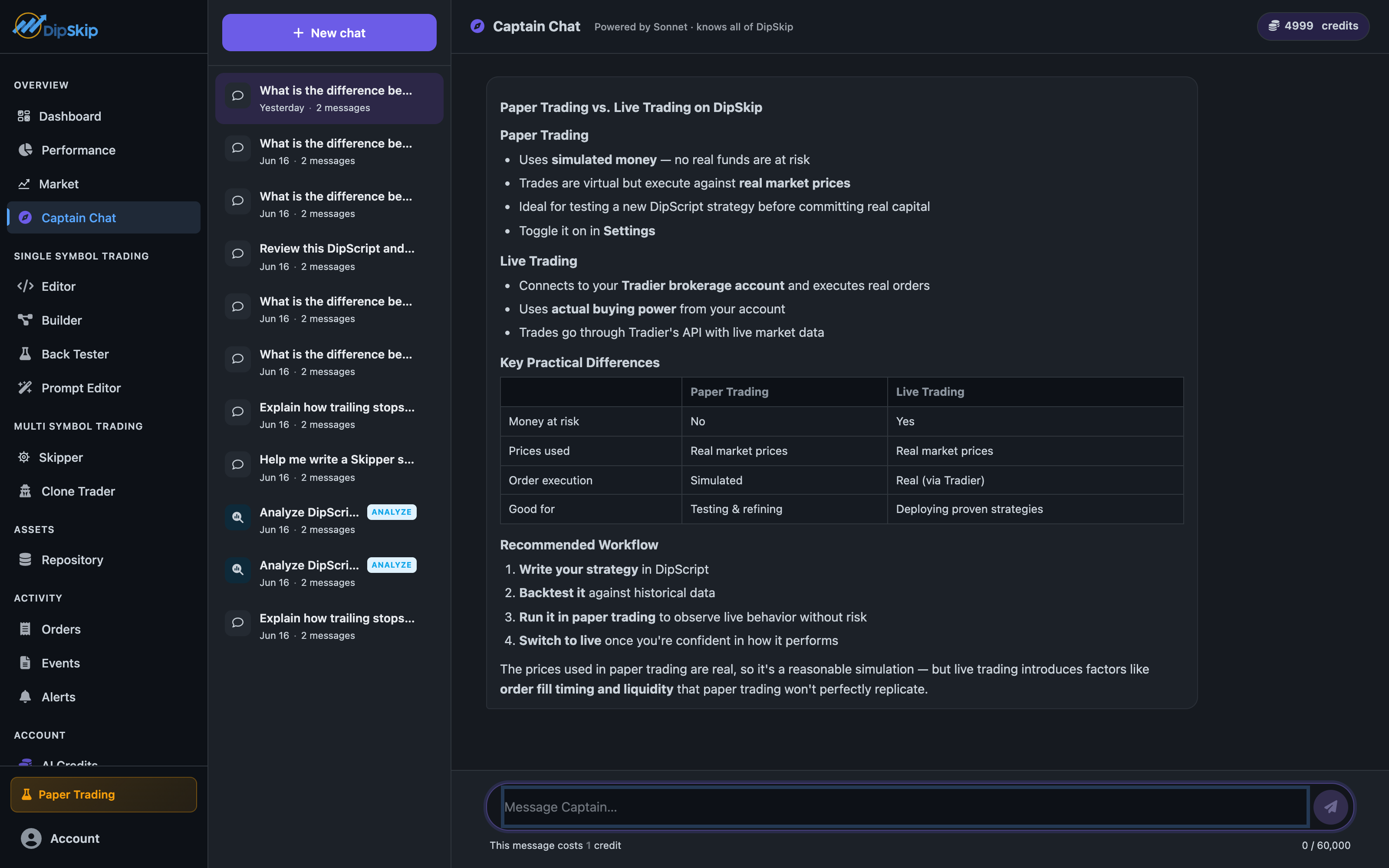Open first 'Explain how trailing stops...' chat

(x=329, y=415)
